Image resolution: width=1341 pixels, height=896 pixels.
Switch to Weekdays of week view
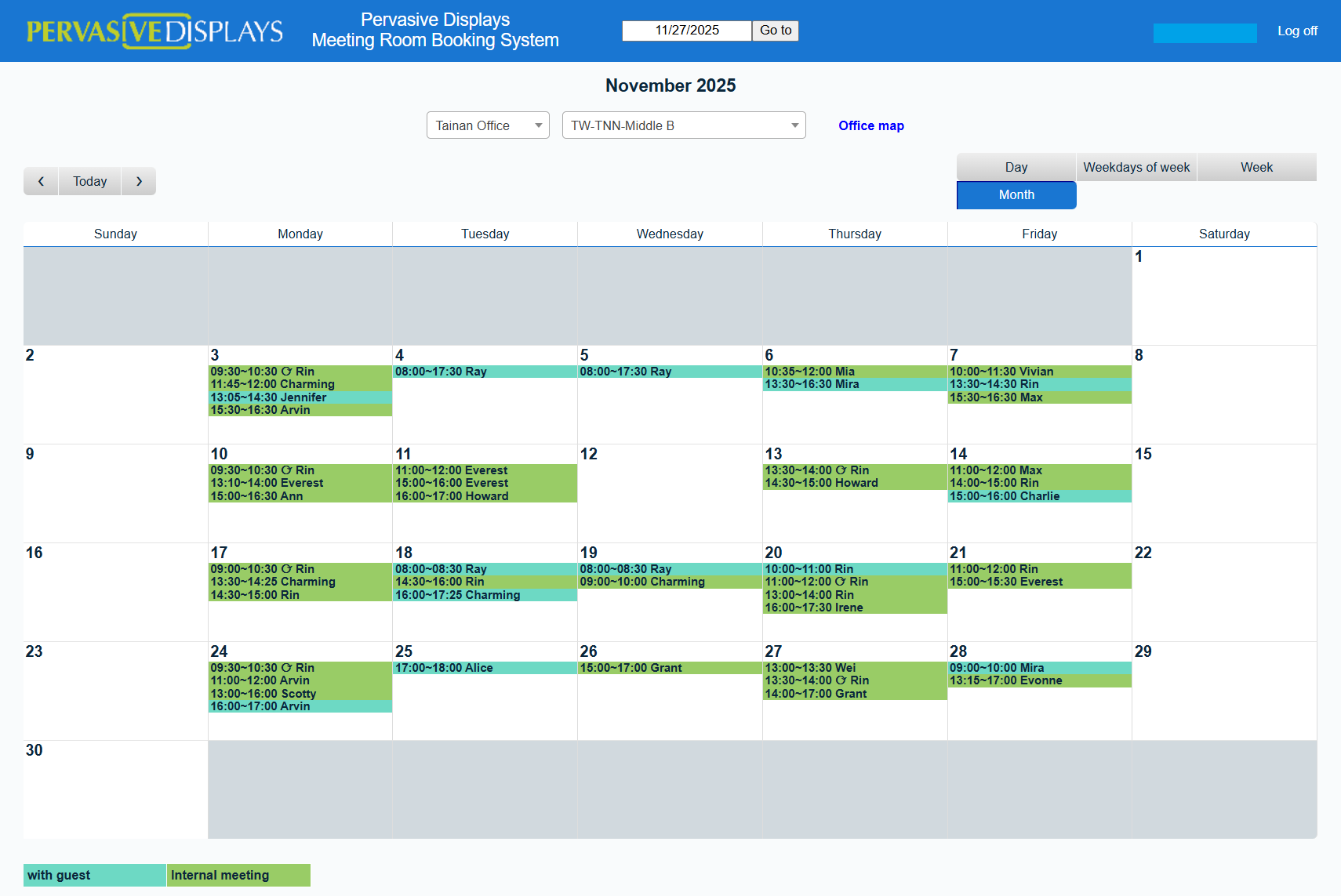(1136, 167)
